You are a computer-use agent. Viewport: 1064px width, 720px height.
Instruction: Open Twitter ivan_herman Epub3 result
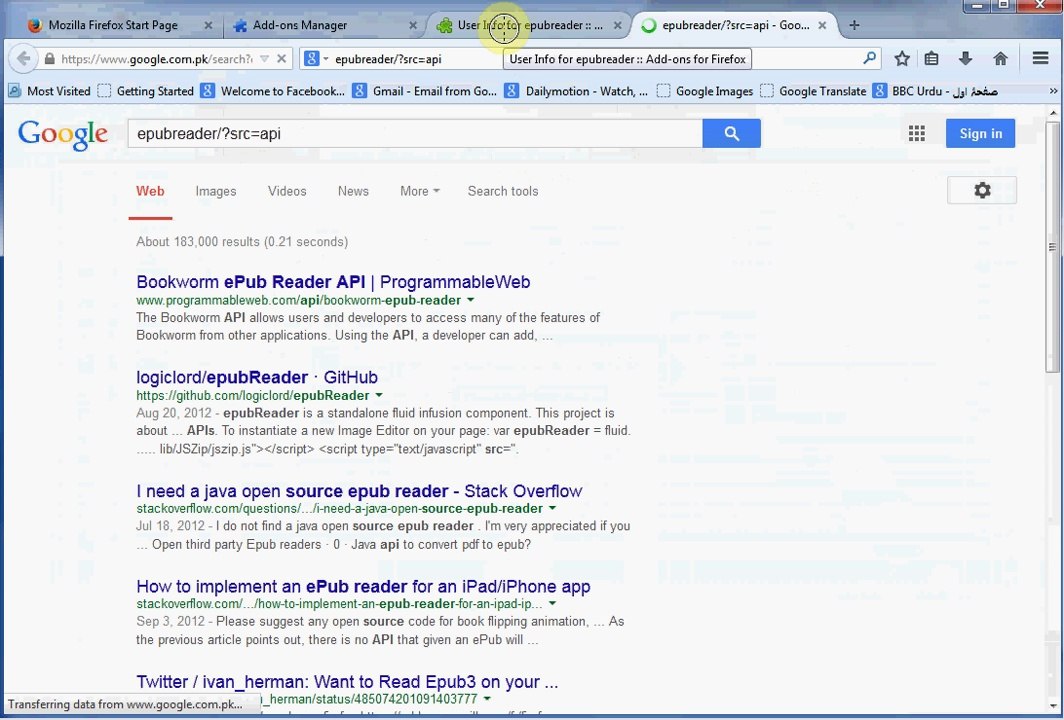coord(347,682)
